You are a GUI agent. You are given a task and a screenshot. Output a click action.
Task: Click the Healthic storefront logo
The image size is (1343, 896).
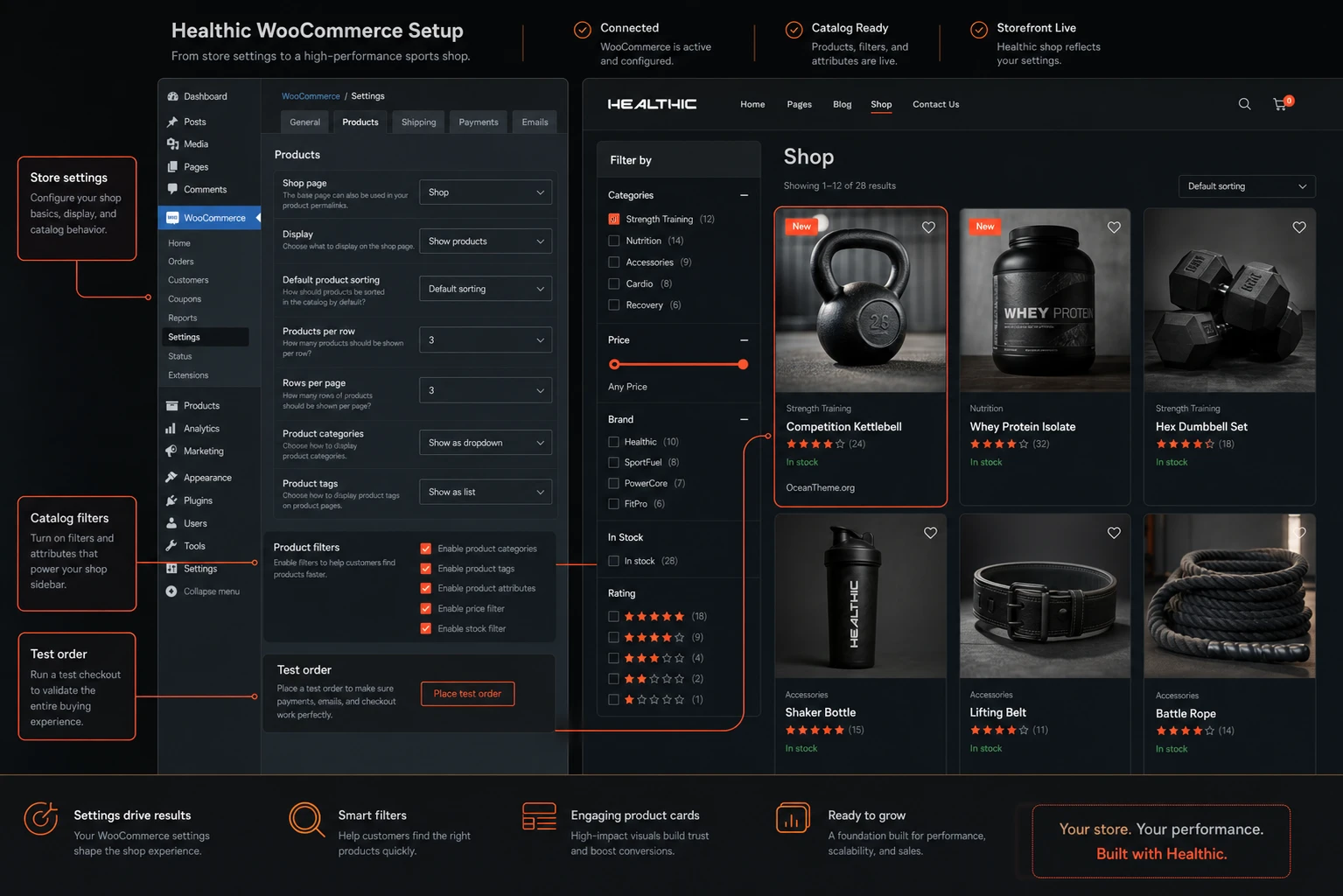(x=652, y=104)
